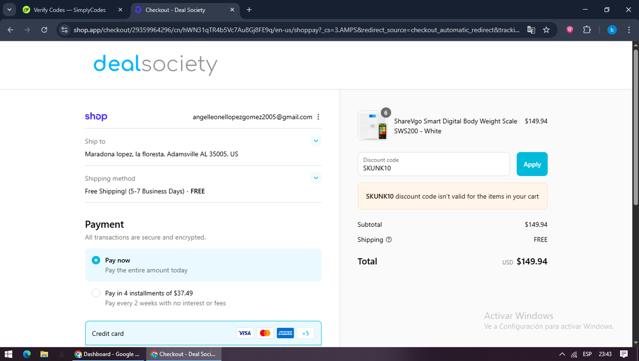Click the network icon in system tray
The image size is (639, 361).
(x=574, y=354)
